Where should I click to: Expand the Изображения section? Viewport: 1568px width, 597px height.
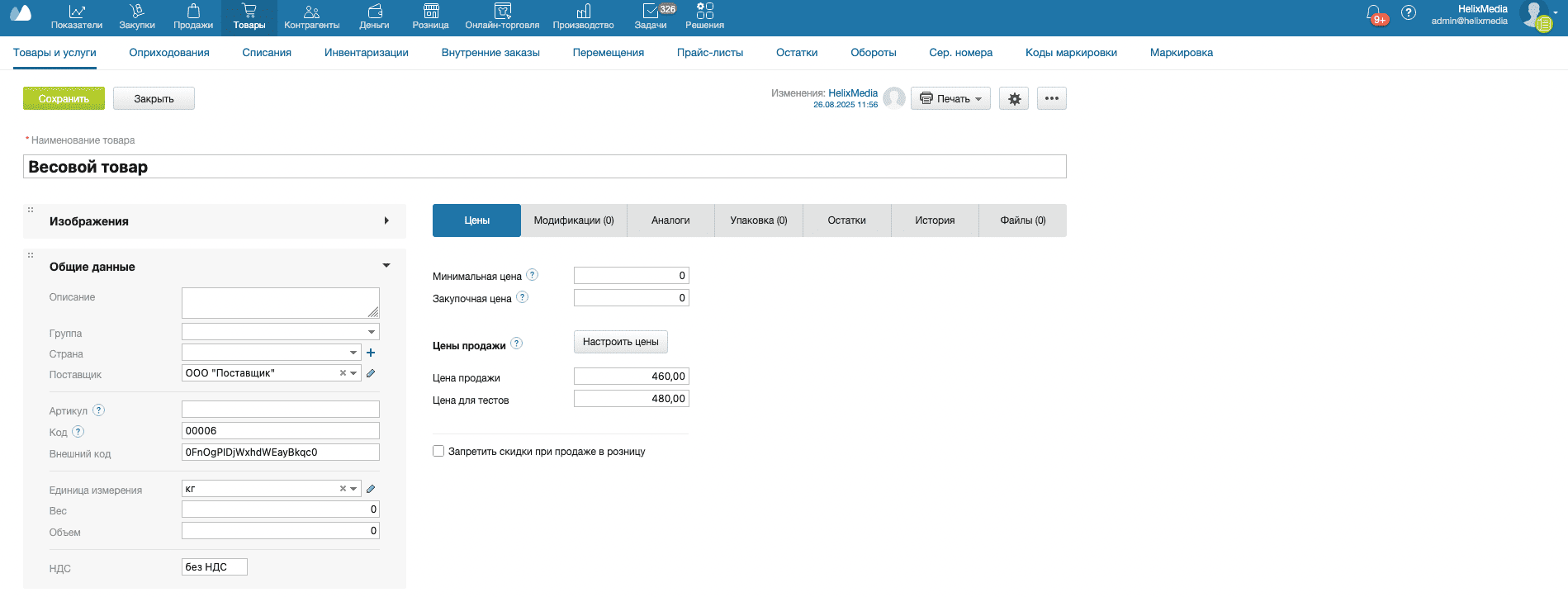coord(386,220)
